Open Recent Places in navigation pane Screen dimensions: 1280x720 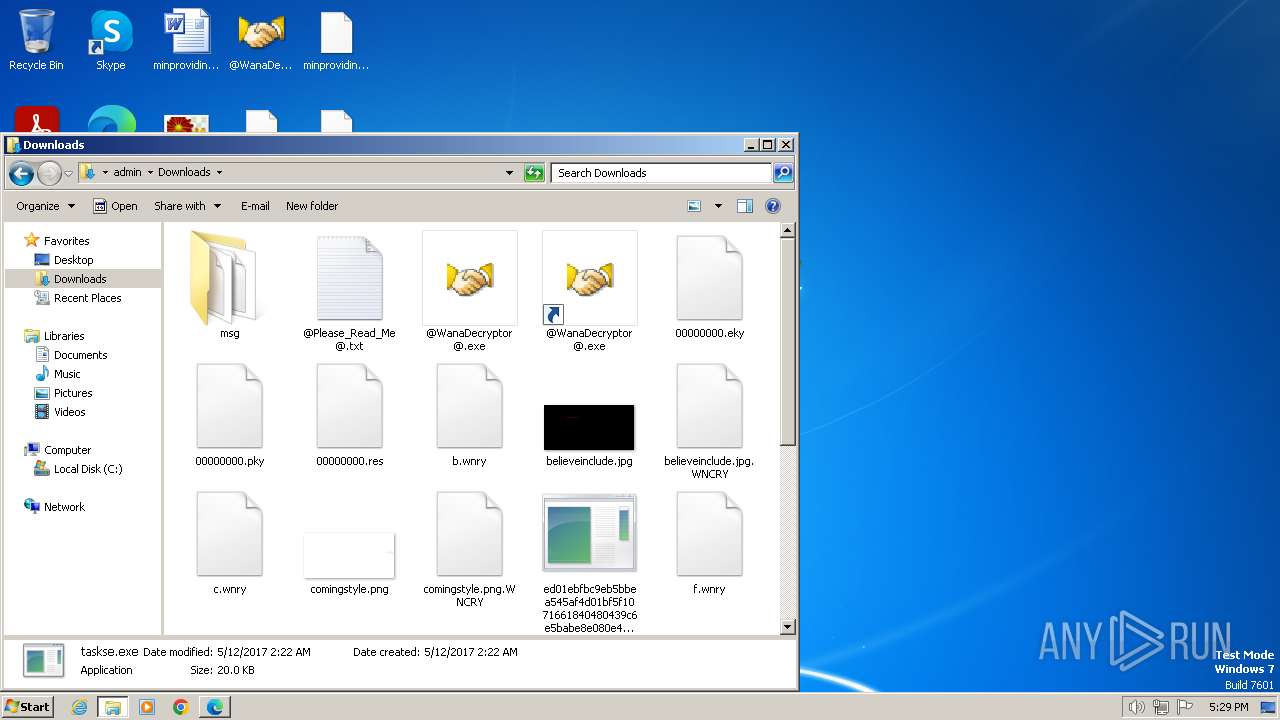pos(78,298)
